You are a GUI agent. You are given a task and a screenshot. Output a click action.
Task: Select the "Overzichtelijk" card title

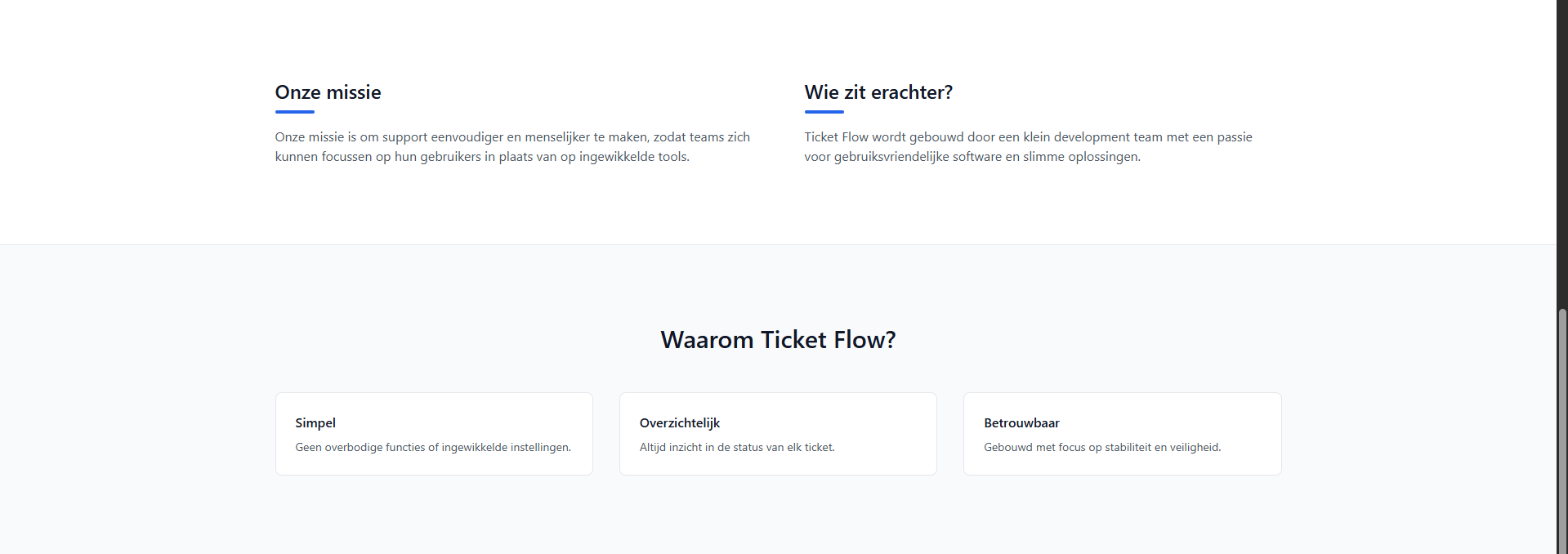[x=680, y=423]
